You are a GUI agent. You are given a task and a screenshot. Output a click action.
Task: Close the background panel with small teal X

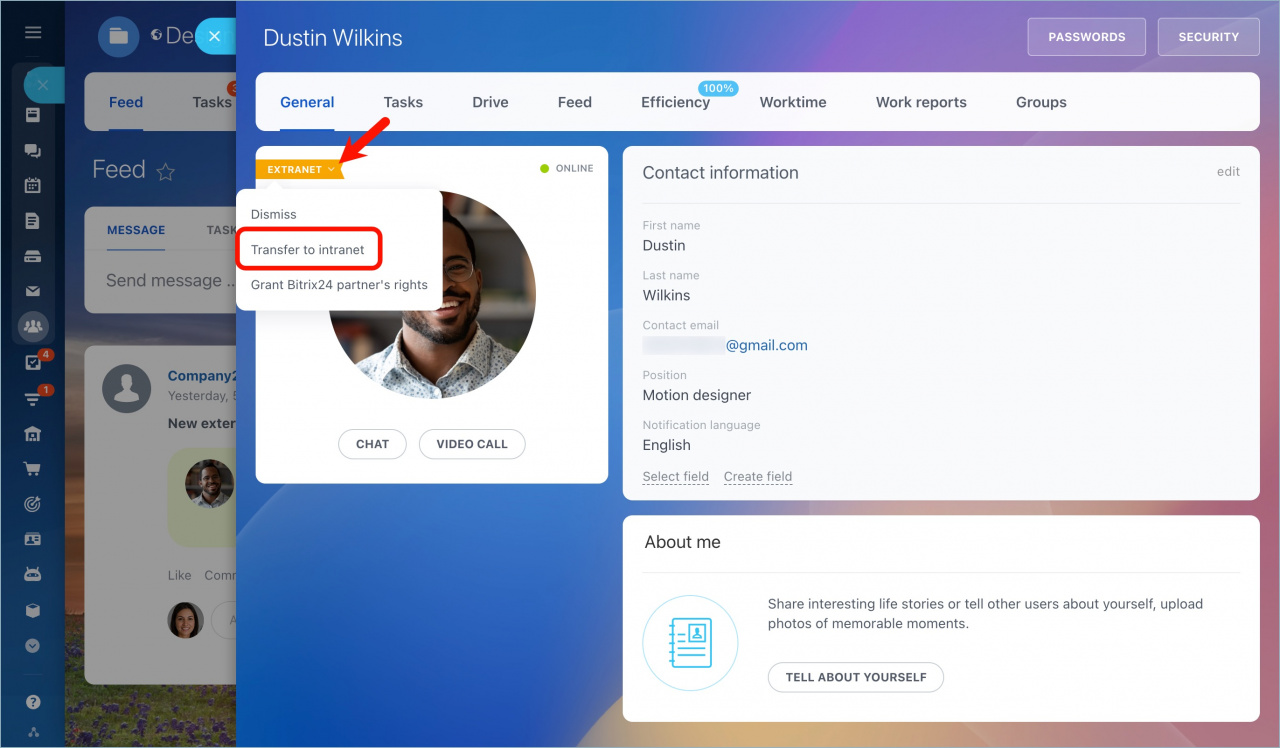43,85
